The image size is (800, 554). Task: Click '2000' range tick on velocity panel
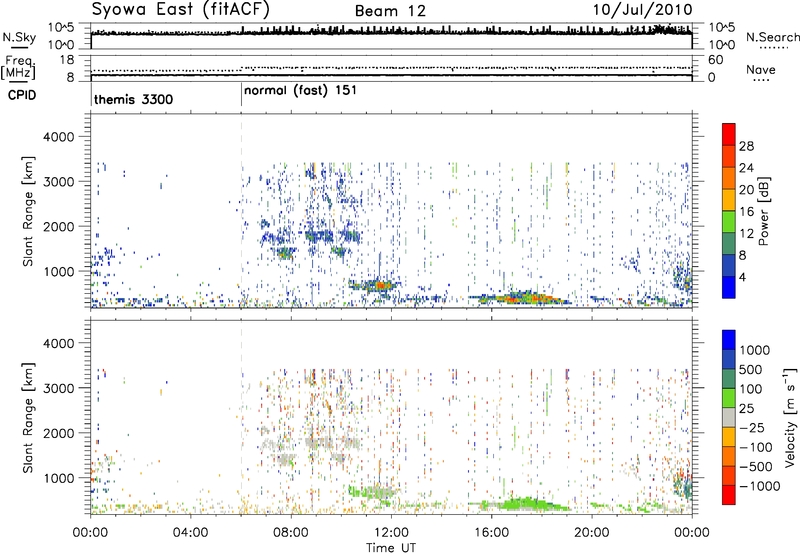point(58,433)
